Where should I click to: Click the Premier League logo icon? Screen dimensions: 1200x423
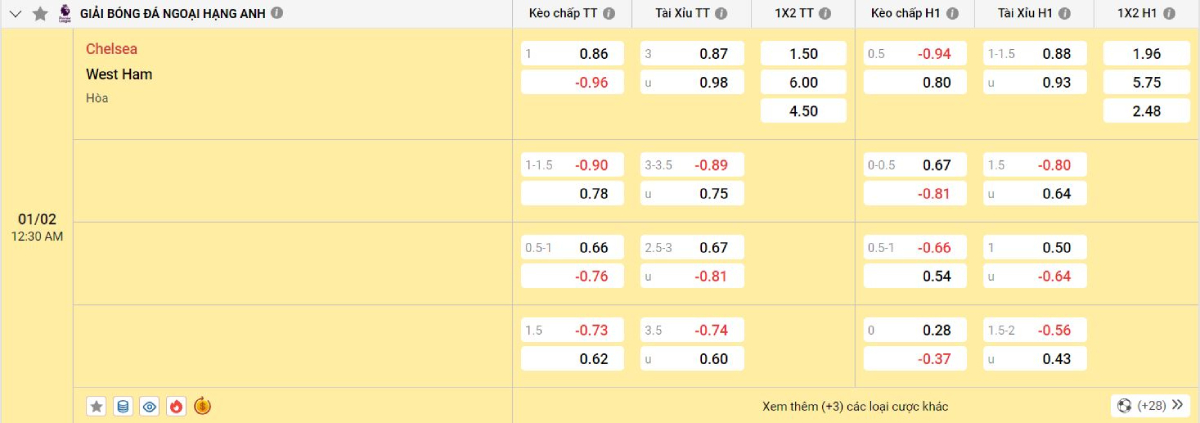66,13
